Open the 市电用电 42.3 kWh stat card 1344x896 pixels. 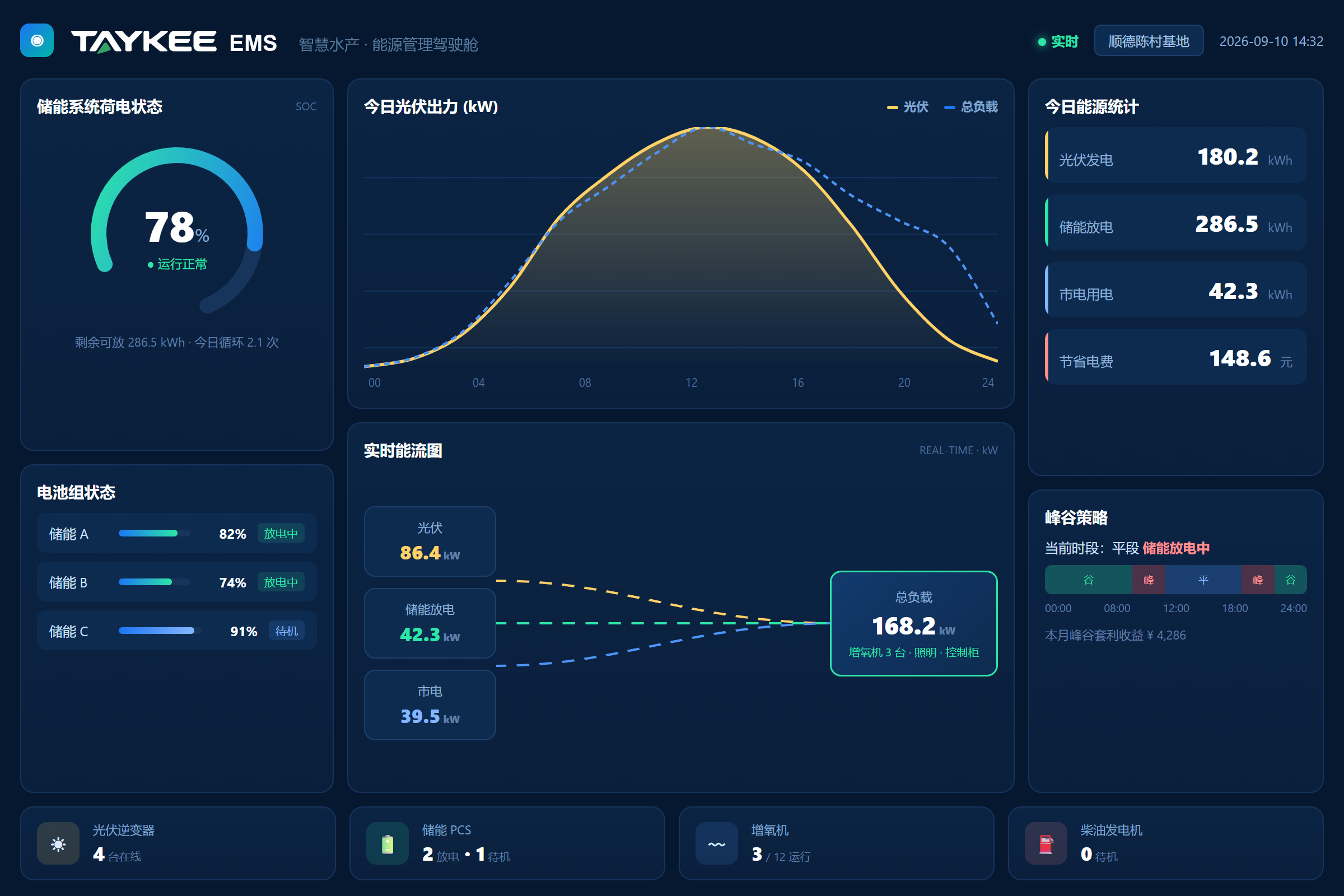(1175, 290)
